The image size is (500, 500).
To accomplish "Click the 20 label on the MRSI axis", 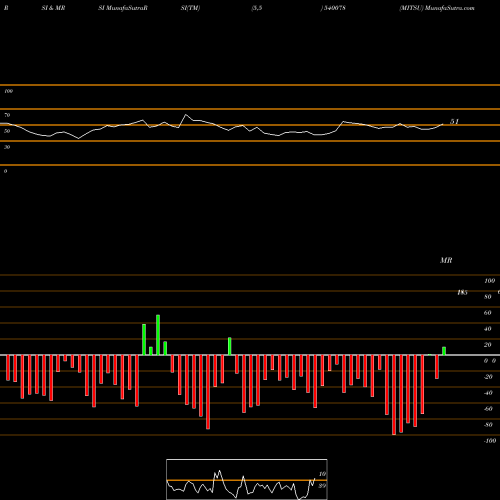I will 487,345.
